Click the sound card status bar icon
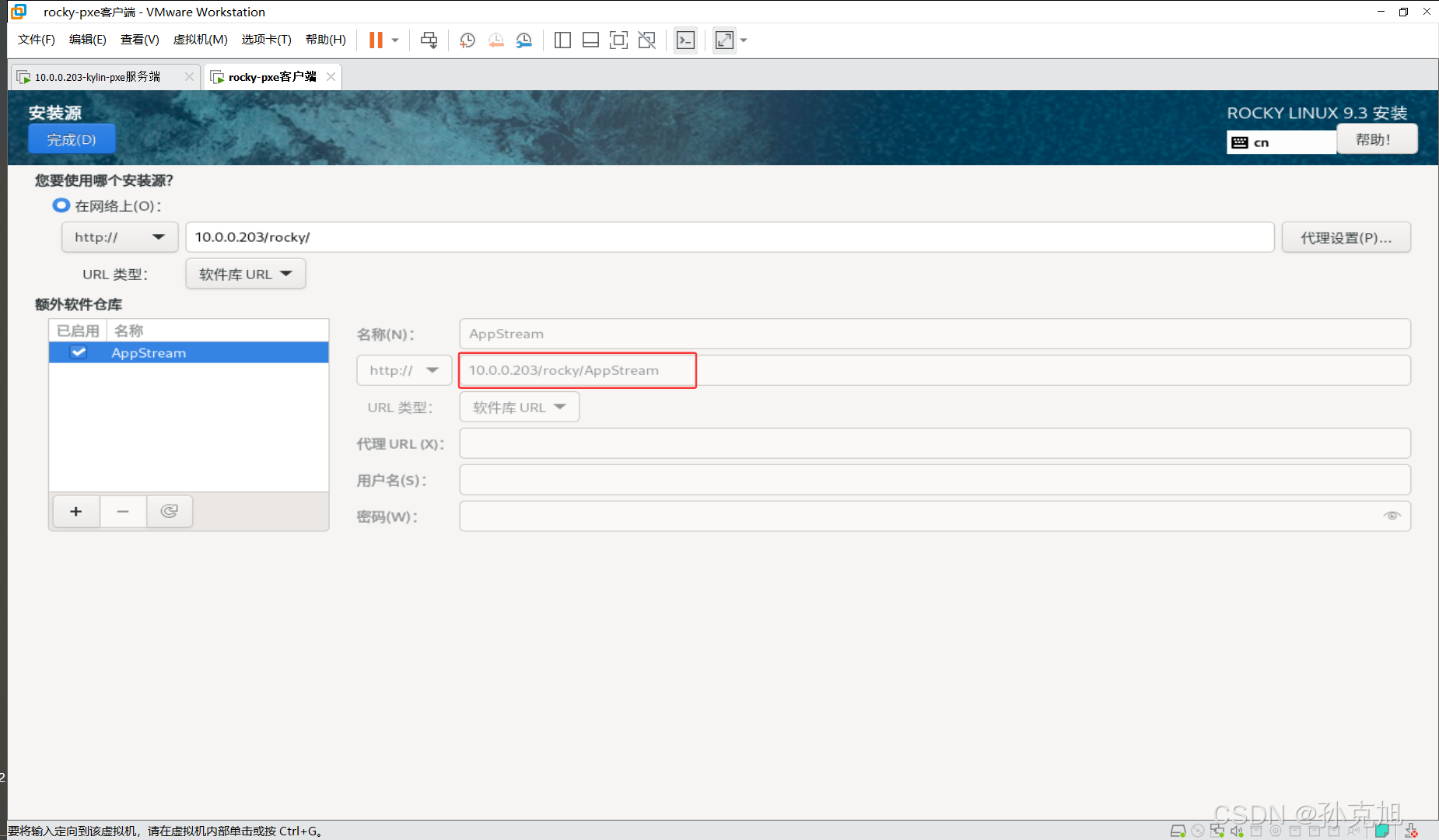Viewport: 1439px width, 840px height. pyautogui.click(x=1237, y=831)
